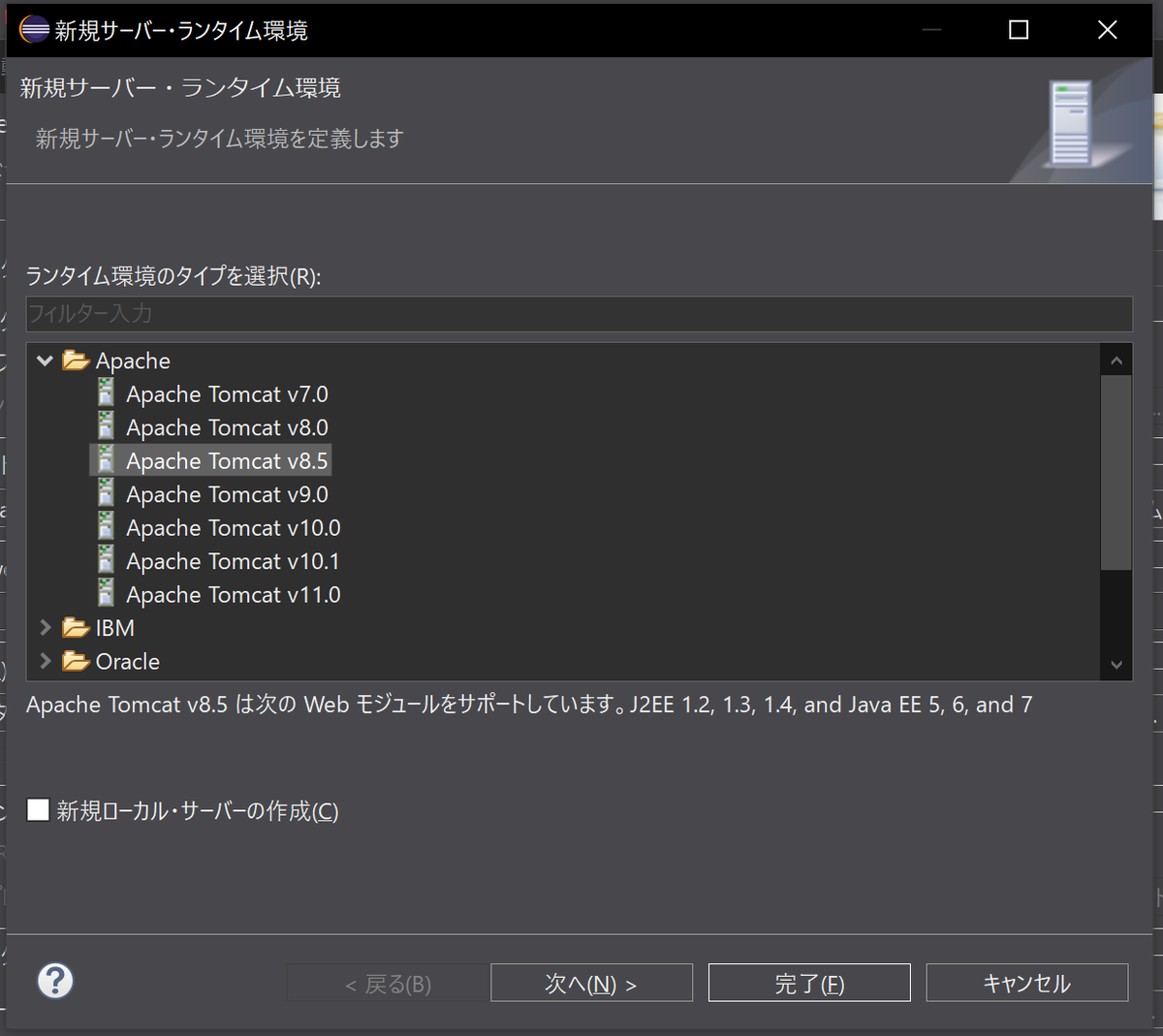Screen dimensions: 1163x1036
Task: Select the Apache Tomcat v8.5 label
Action: click(x=227, y=461)
